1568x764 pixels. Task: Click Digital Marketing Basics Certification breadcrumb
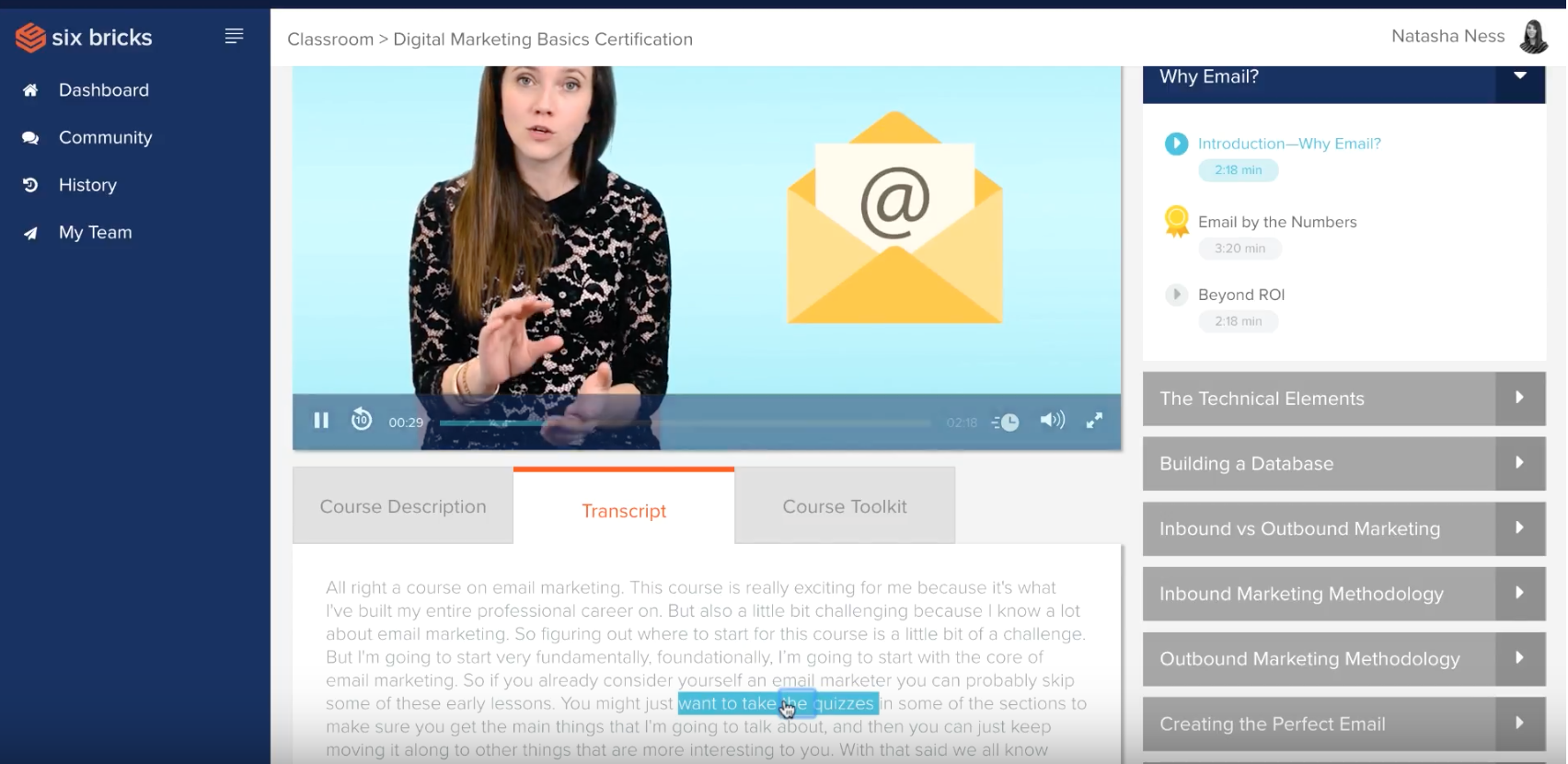(543, 40)
